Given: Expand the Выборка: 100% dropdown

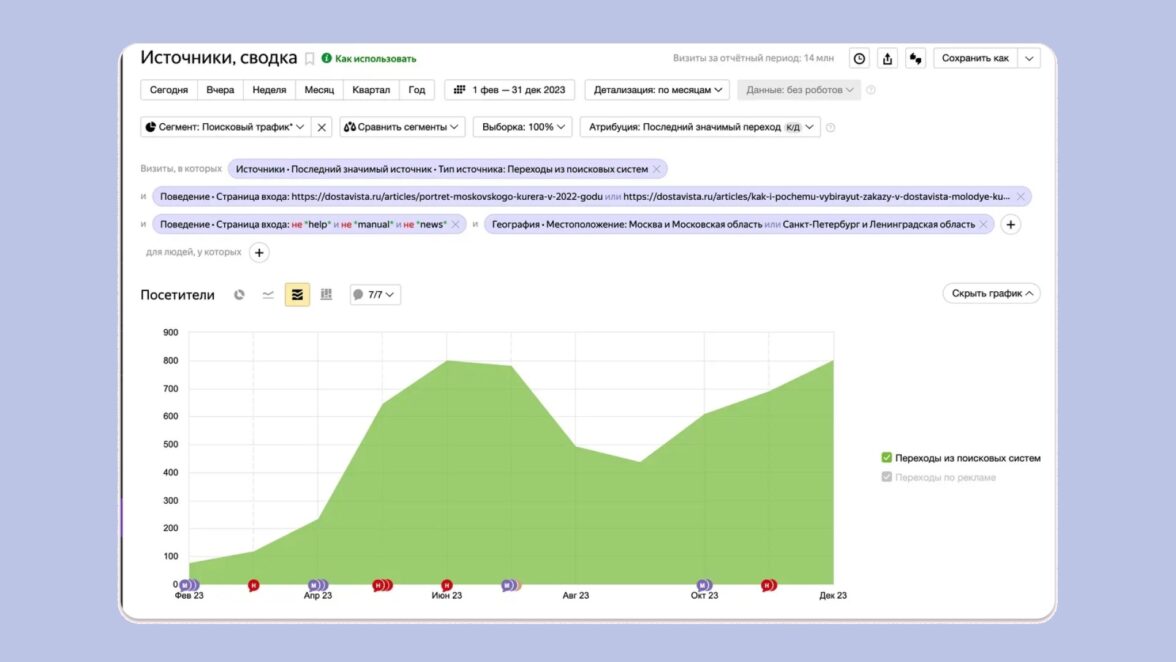Looking at the screenshot, I should click(x=523, y=127).
